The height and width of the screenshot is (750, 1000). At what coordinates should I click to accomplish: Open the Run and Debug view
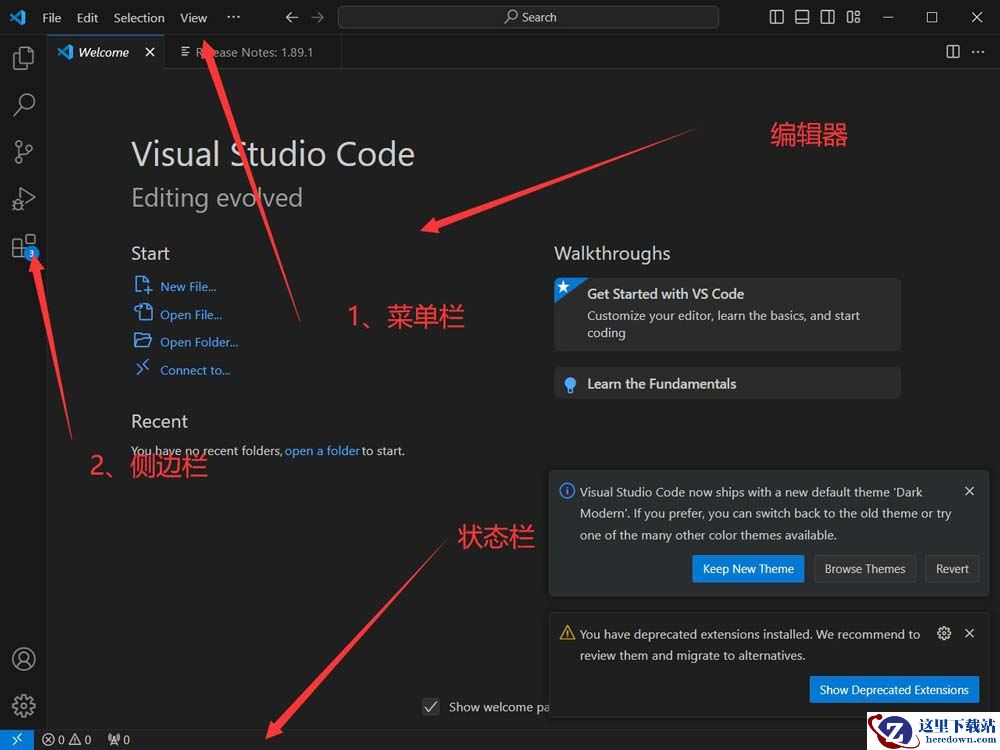pyautogui.click(x=24, y=199)
